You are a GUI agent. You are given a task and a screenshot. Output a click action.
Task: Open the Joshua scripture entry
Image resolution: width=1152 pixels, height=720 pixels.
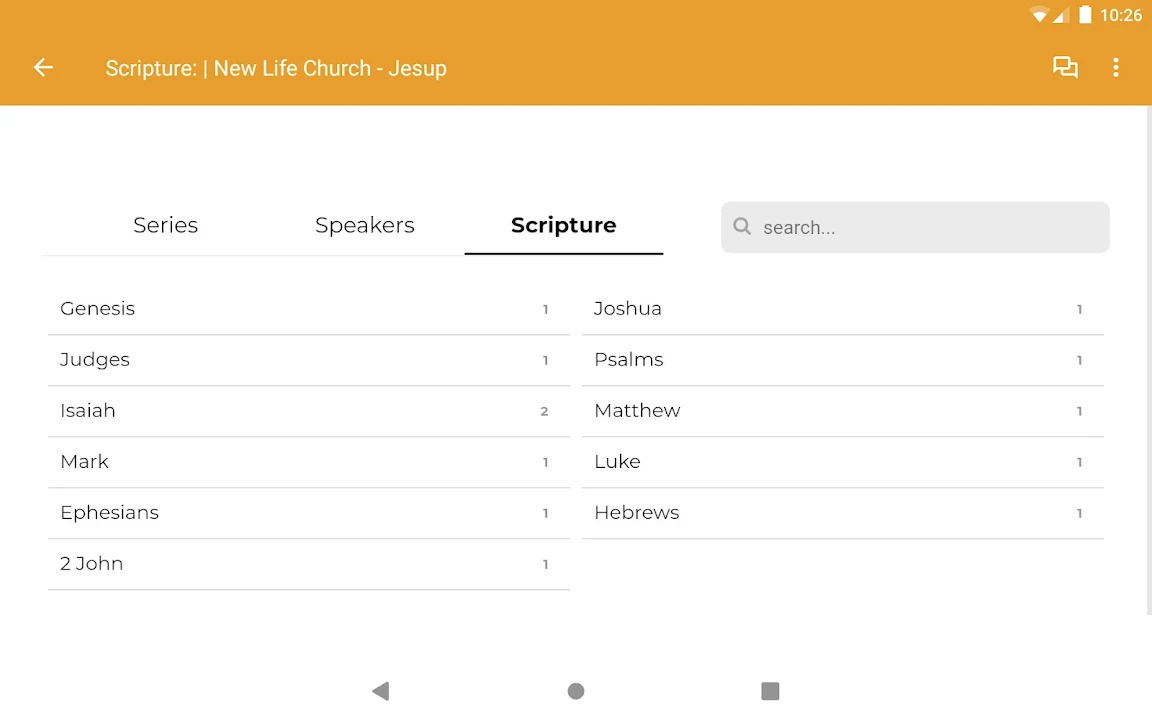click(842, 309)
